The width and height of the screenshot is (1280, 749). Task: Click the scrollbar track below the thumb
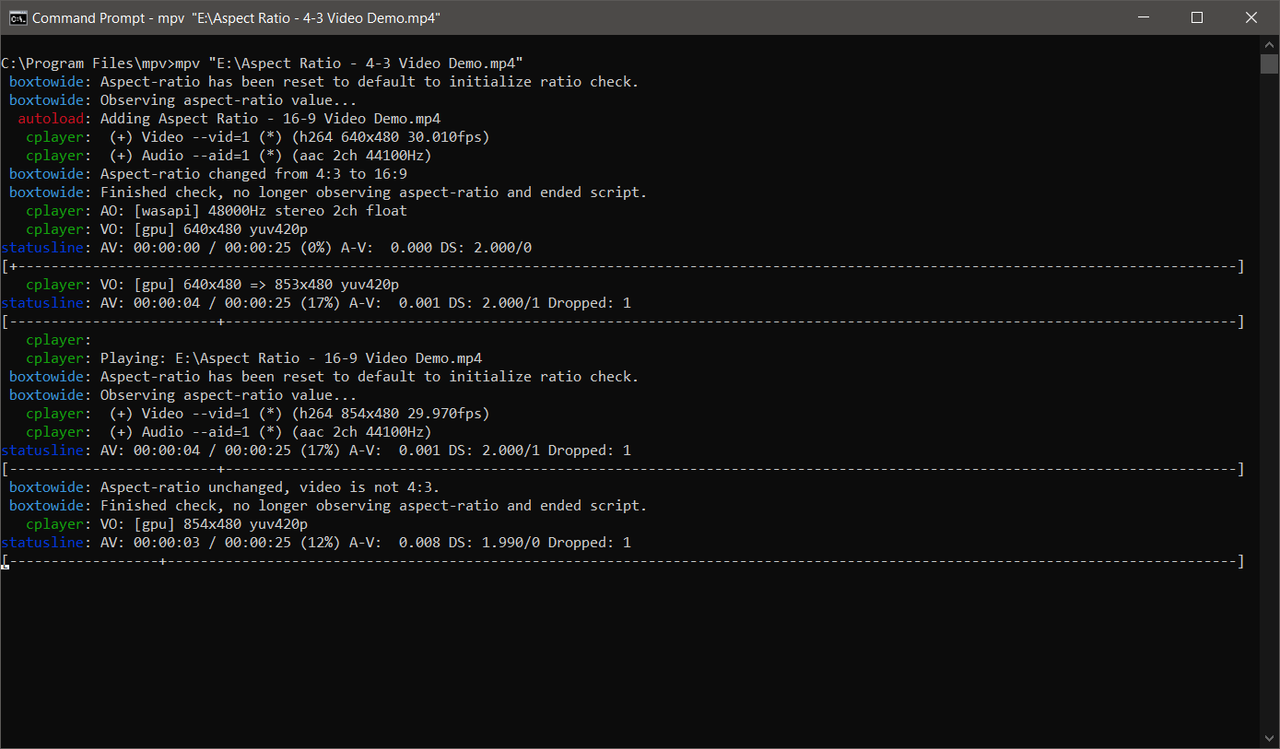coord(1268,400)
